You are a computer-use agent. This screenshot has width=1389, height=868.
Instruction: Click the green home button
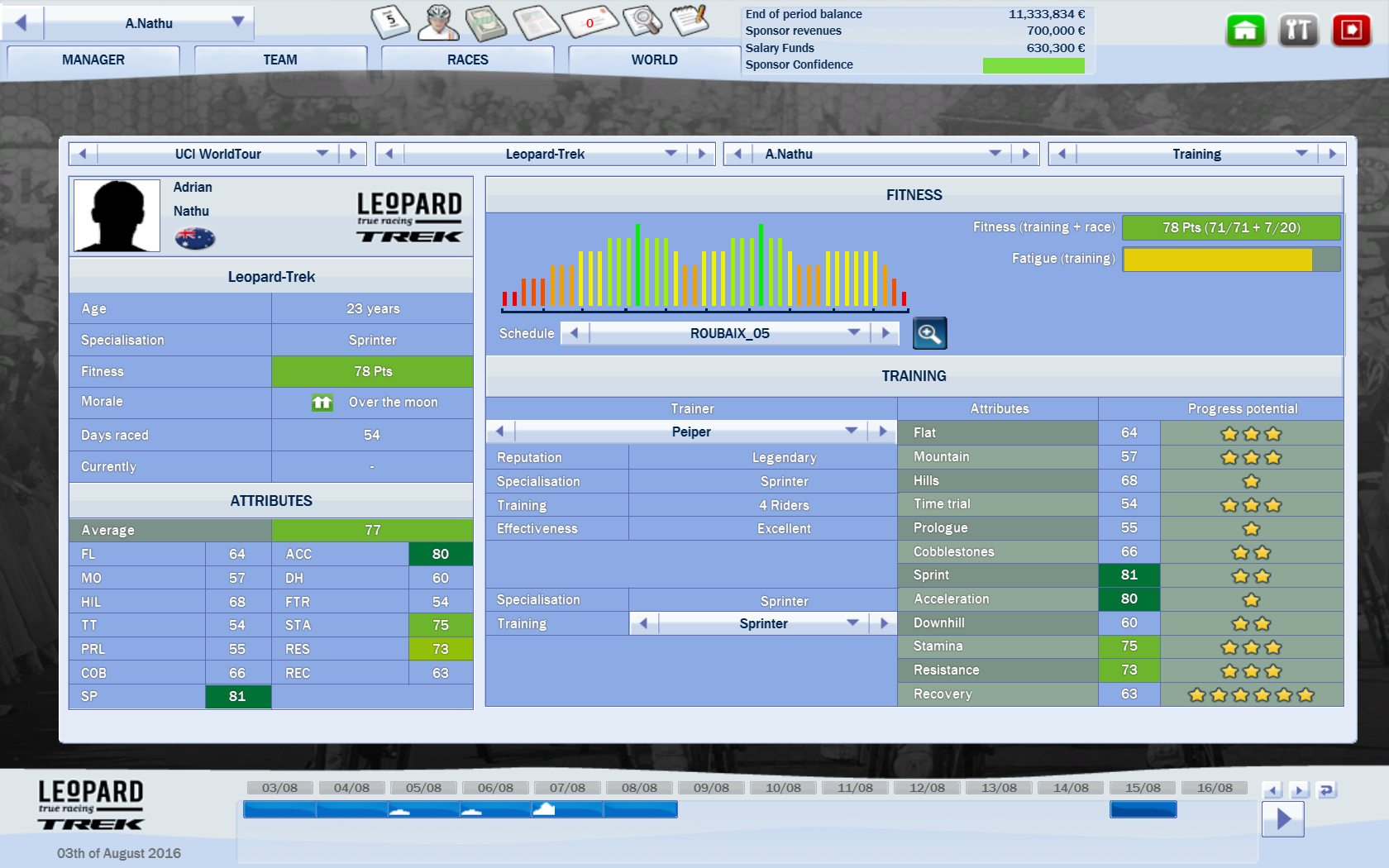tap(1245, 31)
